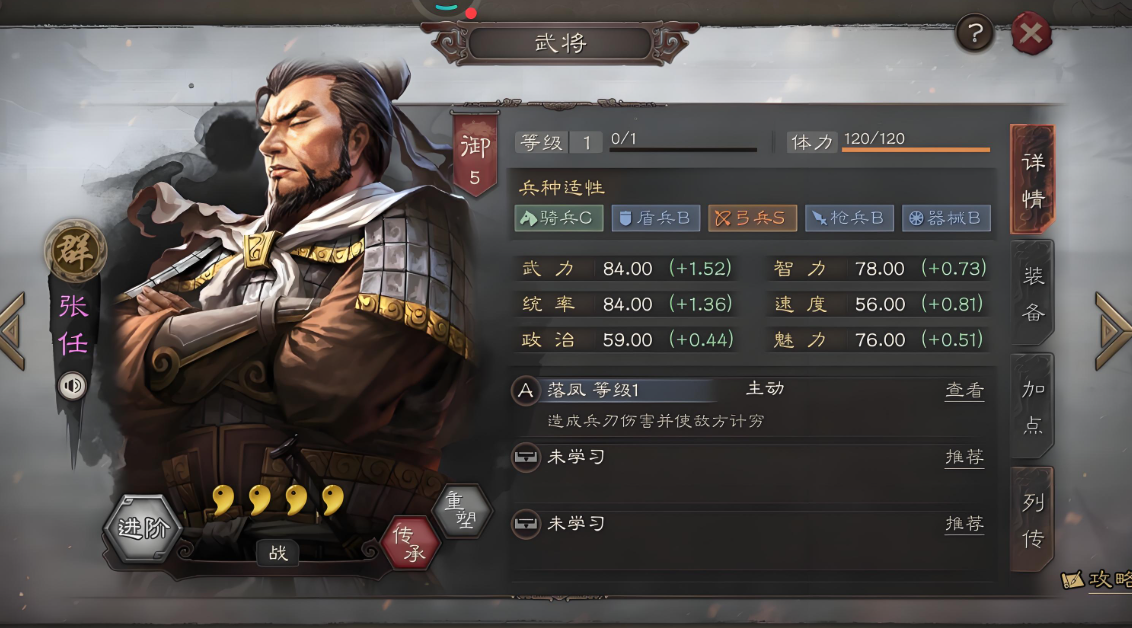The image size is (1132, 628).
Task: Play the general's voice speaker icon
Action: [72, 385]
